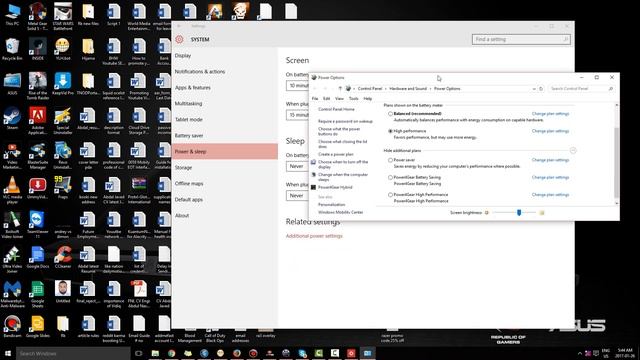Click the Screen brightness slider thumb
The height and width of the screenshot is (360, 640).
(x=519, y=213)
